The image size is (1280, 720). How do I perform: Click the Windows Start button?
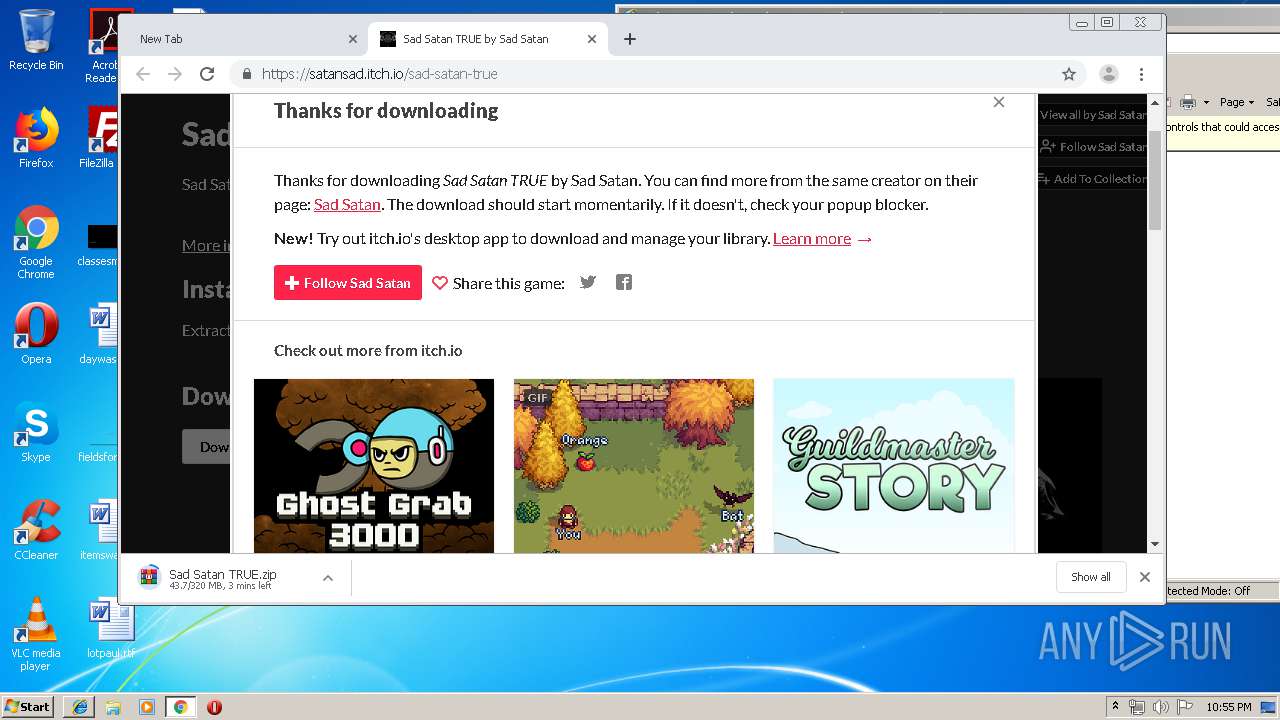(27, 707)
